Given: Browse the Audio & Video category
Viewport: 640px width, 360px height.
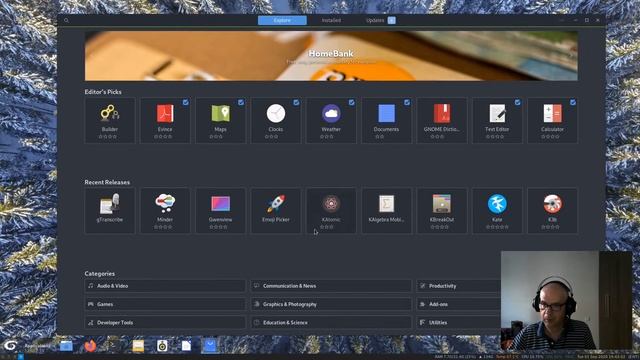Looking at the screenshot, I should [165, 286].
